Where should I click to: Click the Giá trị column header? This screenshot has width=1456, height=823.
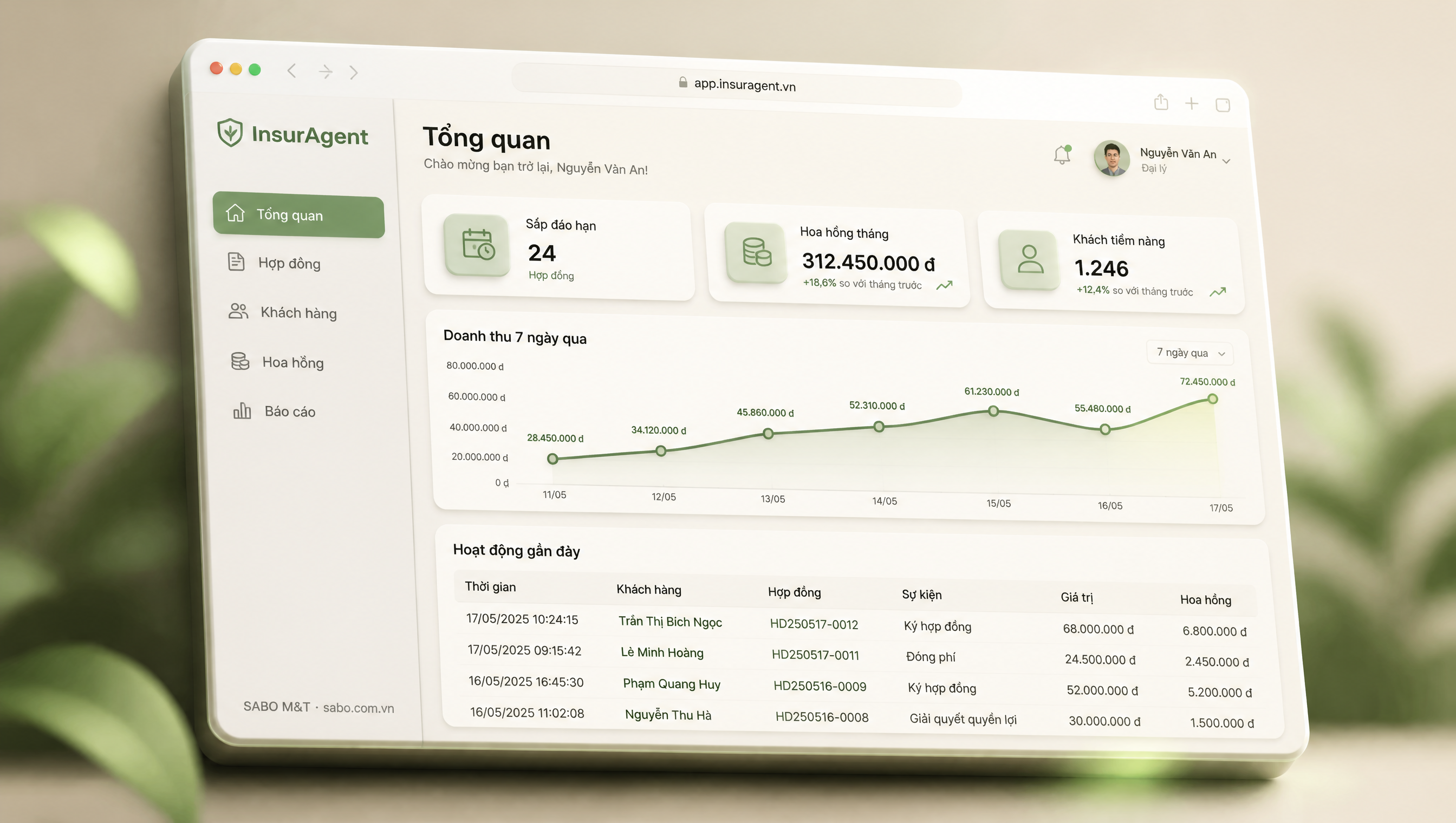[1077, 597]
